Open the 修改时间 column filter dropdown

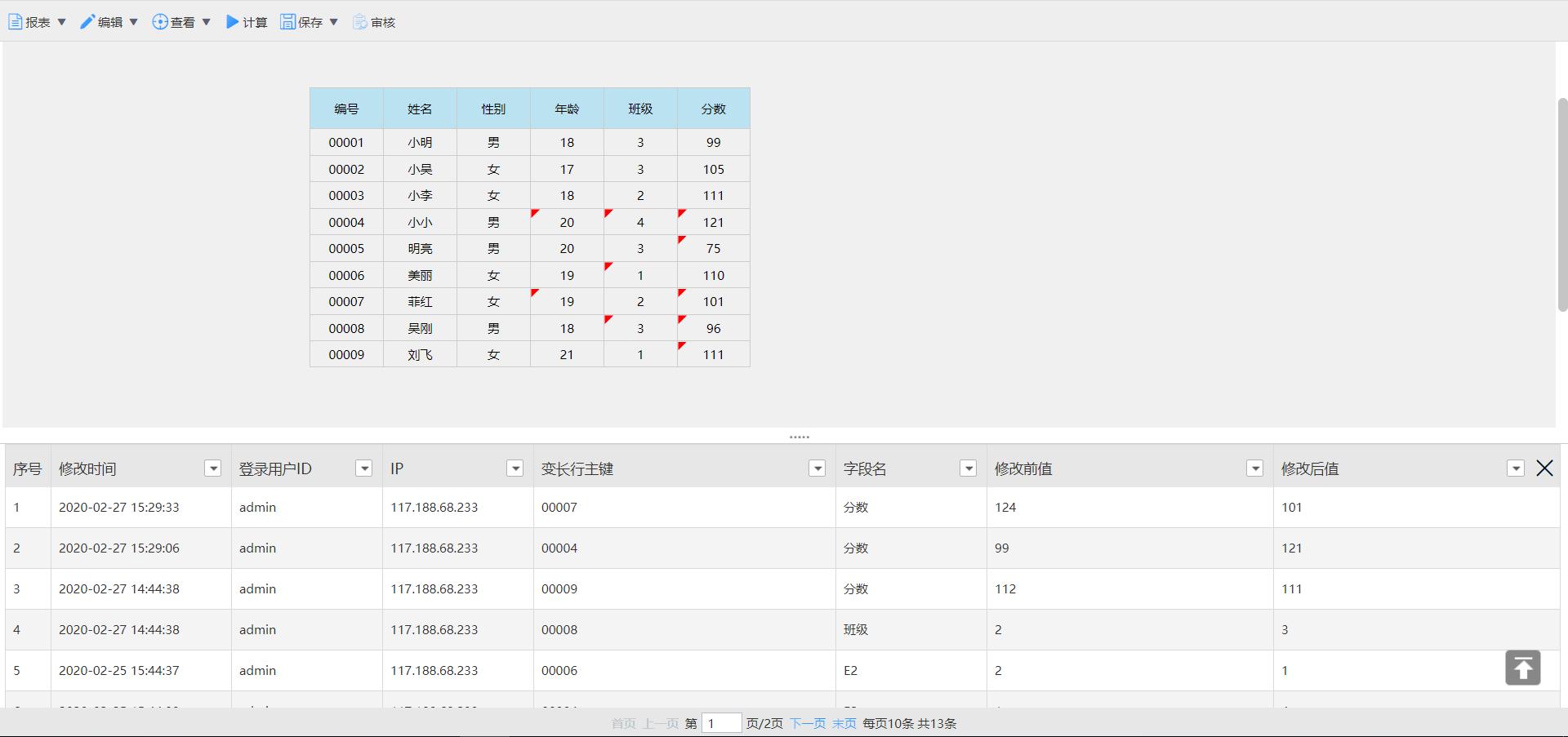click(x=213, y=468)
